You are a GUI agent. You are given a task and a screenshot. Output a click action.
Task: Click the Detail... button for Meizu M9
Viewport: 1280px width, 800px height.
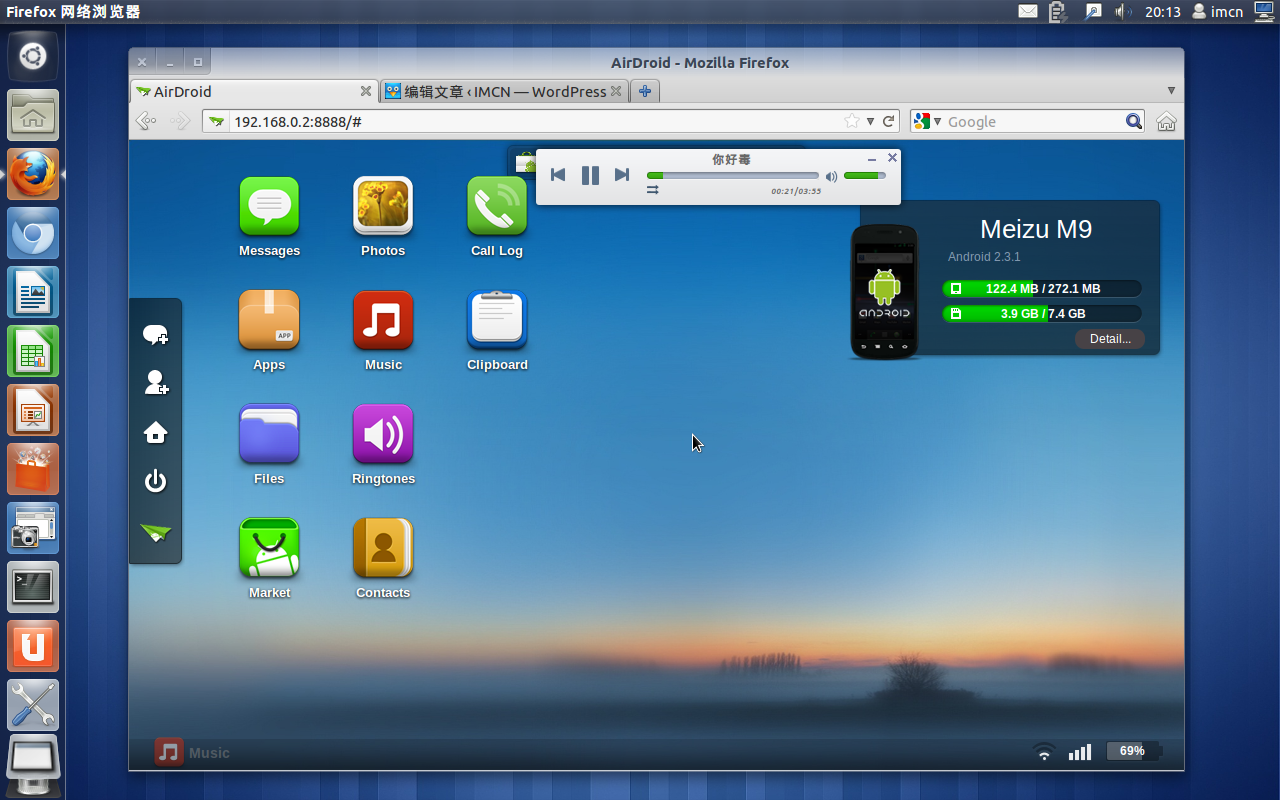coord(1110,339)
